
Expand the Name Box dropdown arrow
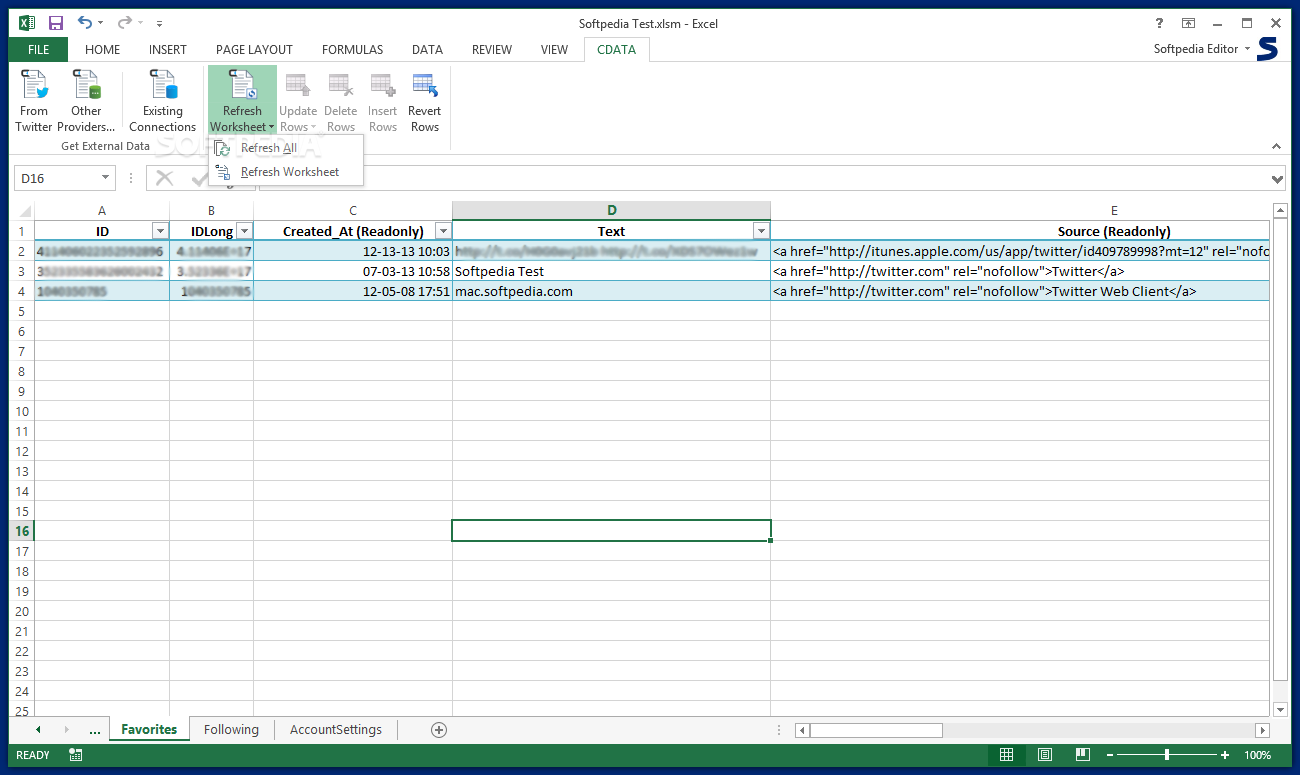pos(105,178)
